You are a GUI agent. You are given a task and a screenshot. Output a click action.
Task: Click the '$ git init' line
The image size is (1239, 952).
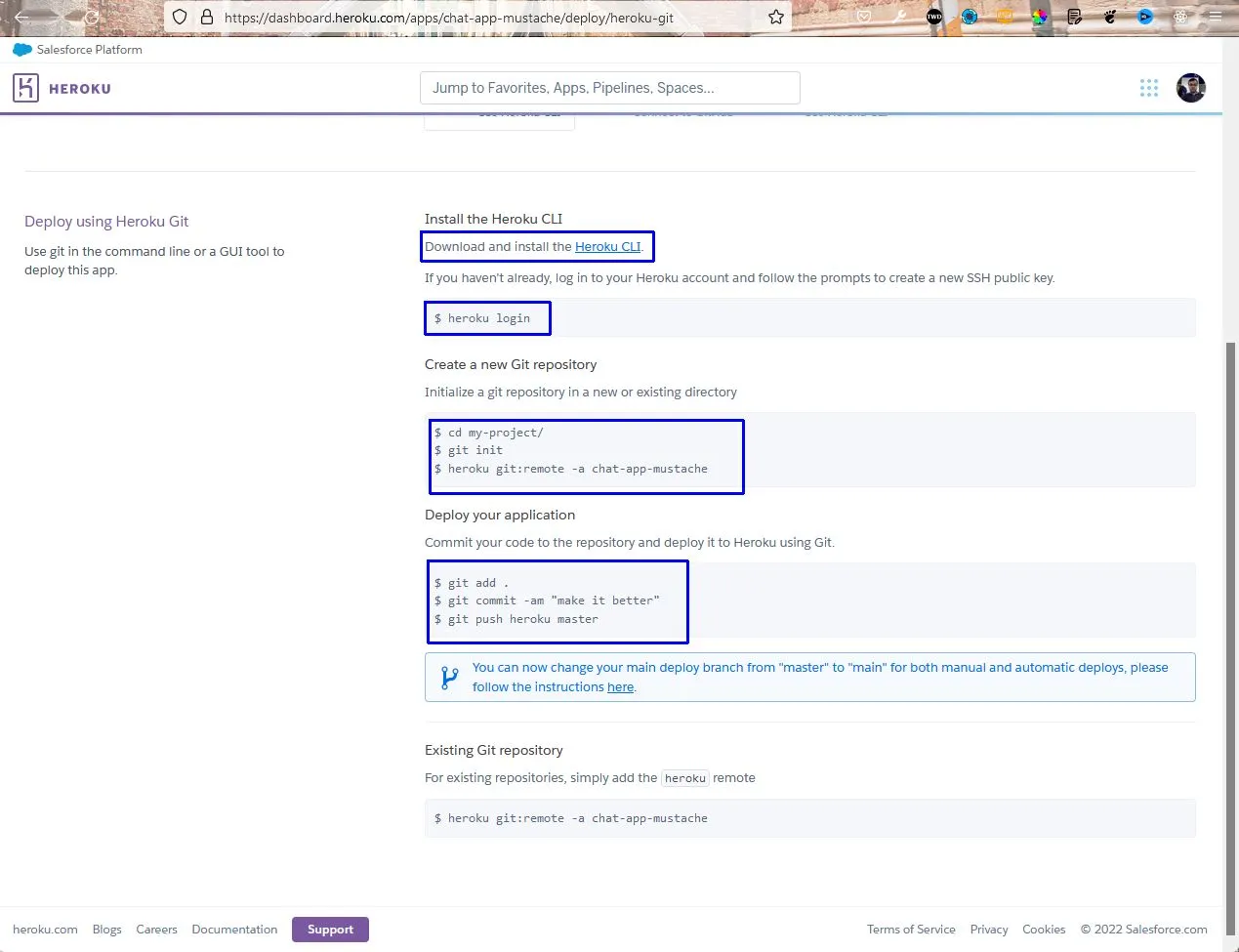tap(469, 450)
